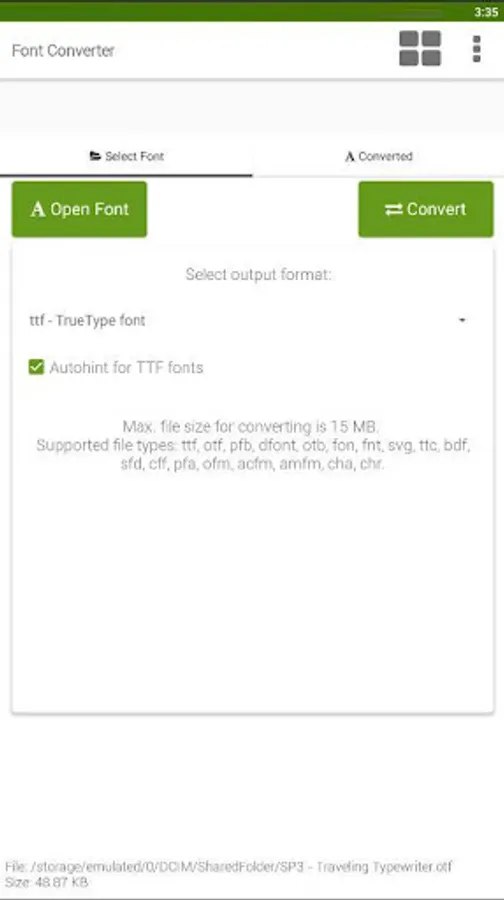Click the status bar clock showing 3:35
The height and width of the screenshot is (900, 504).
click(x=486, y=12)
